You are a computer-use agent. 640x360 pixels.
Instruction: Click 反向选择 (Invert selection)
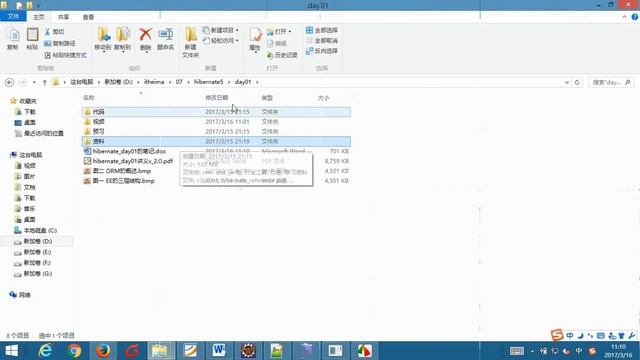tap(322, 51)
